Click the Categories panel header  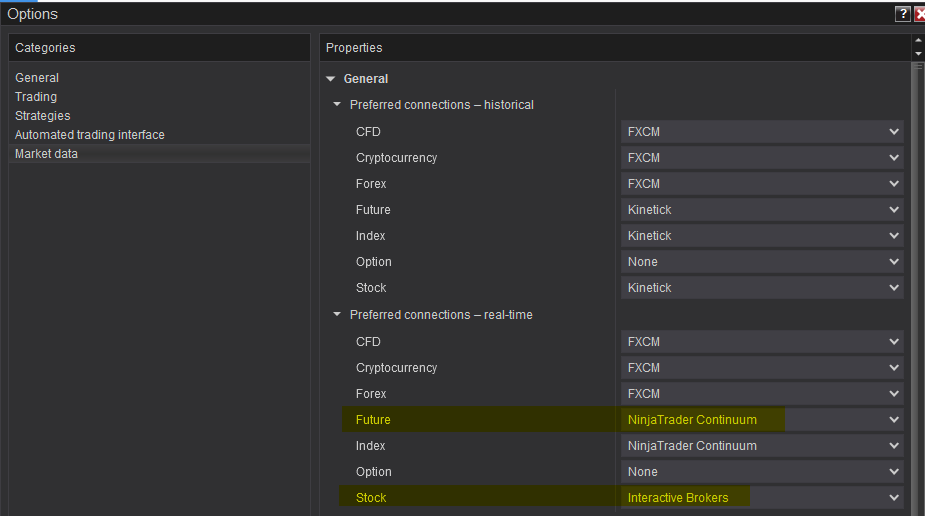[x=159, y=48]
